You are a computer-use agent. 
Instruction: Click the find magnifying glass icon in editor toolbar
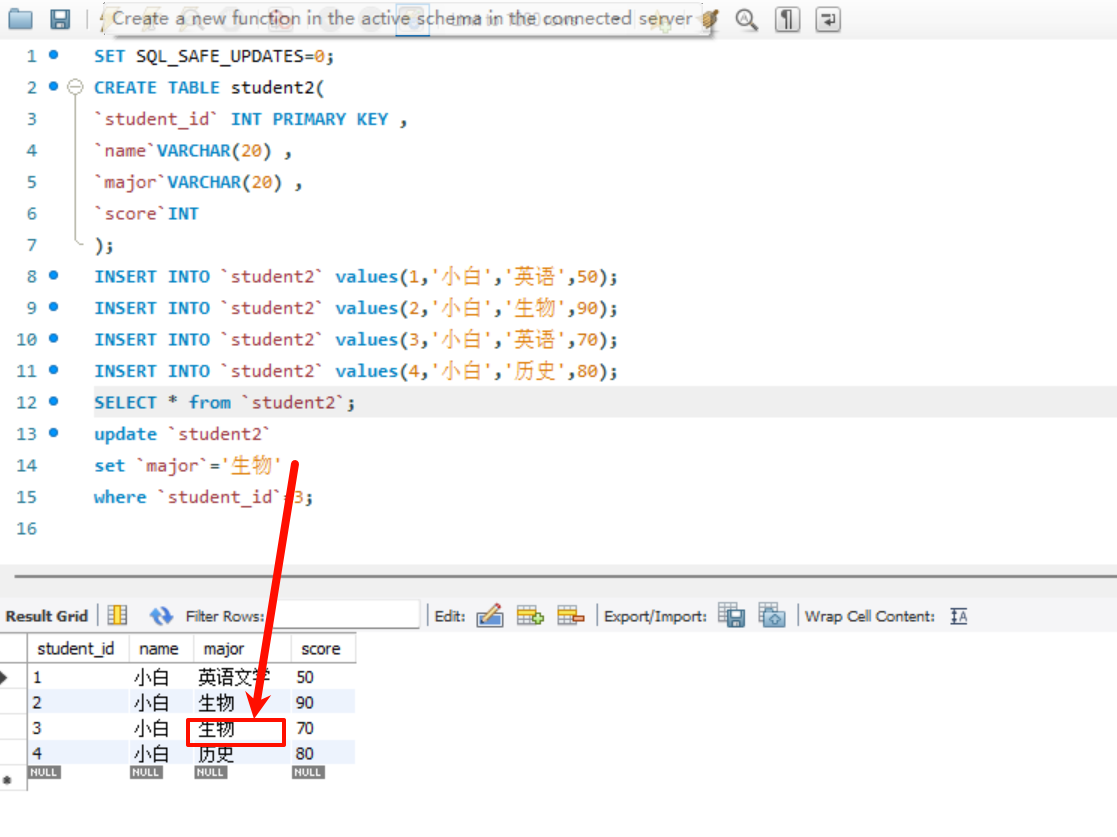(746, 19)
